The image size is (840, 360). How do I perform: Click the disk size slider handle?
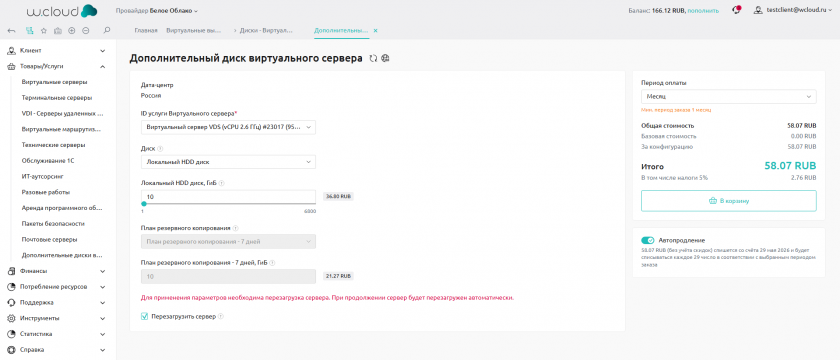click(144, 204)
